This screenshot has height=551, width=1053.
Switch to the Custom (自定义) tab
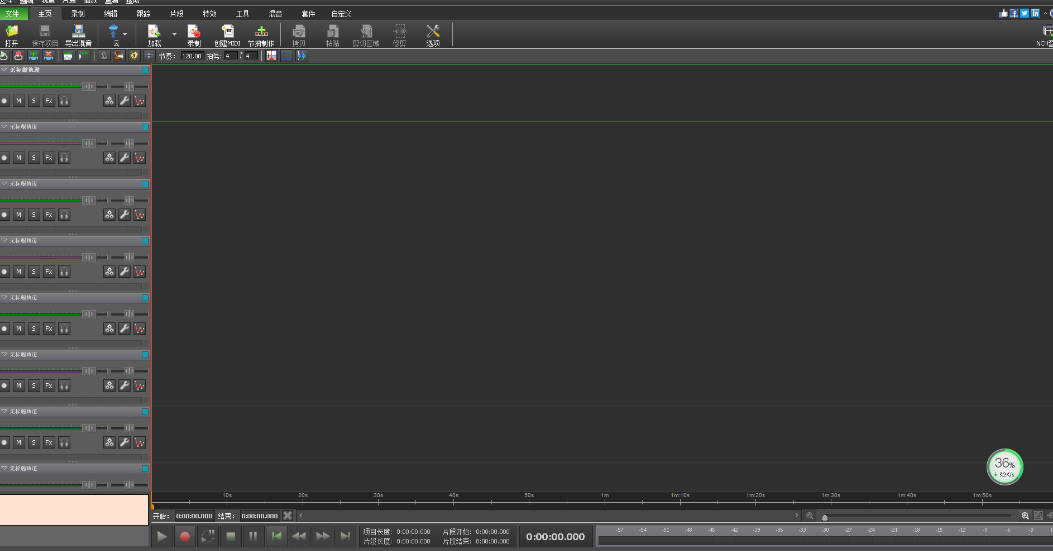(x=341, y=13)
